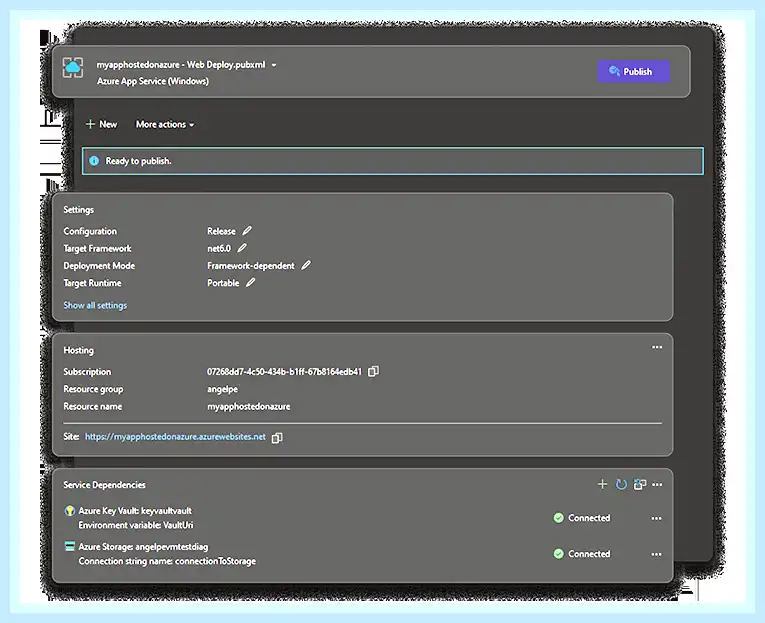
Task: Add a new service dependency
Action: pos(603,484)
